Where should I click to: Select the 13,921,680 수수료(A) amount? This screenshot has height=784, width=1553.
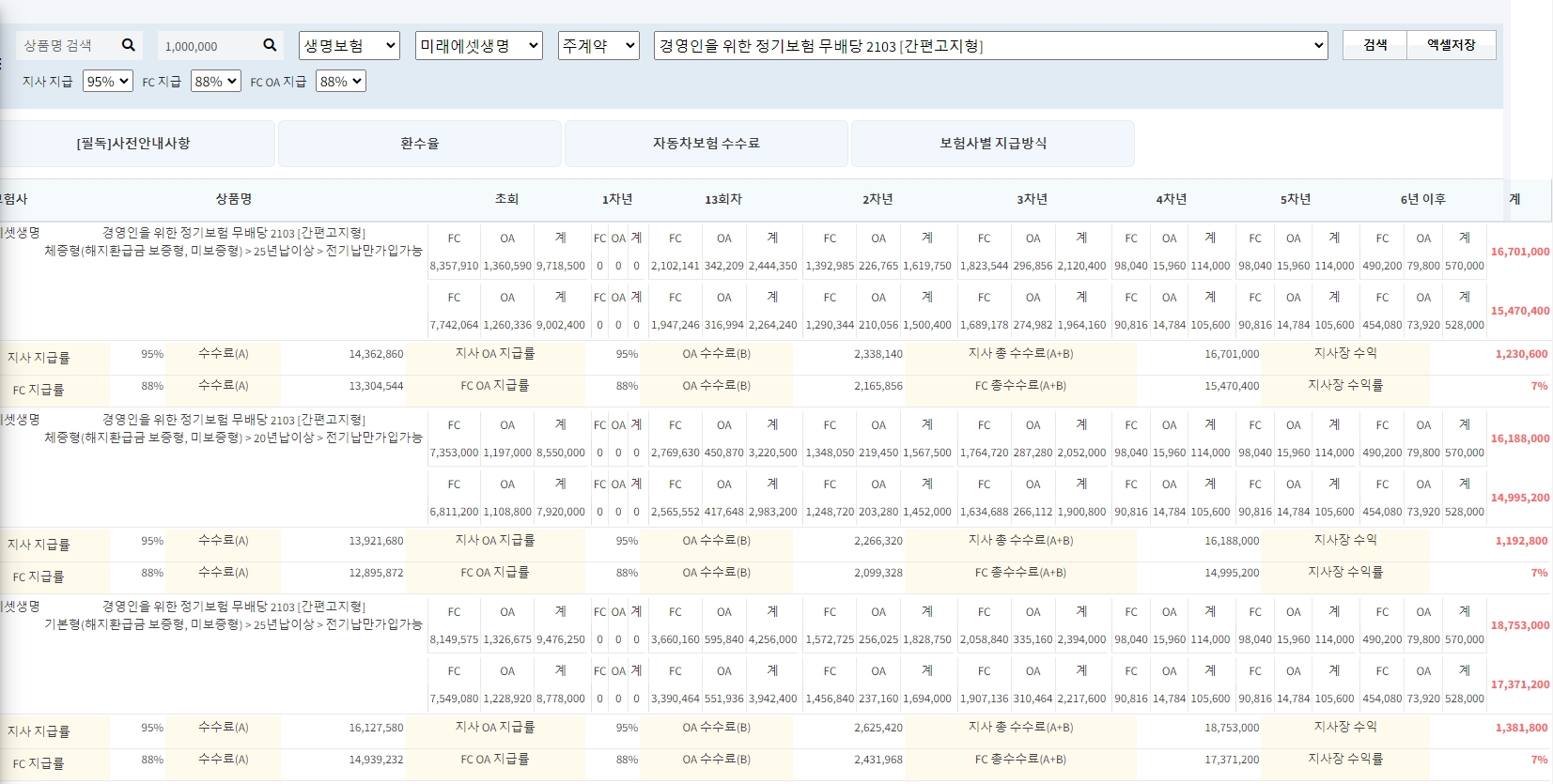(x=376, y=541)
